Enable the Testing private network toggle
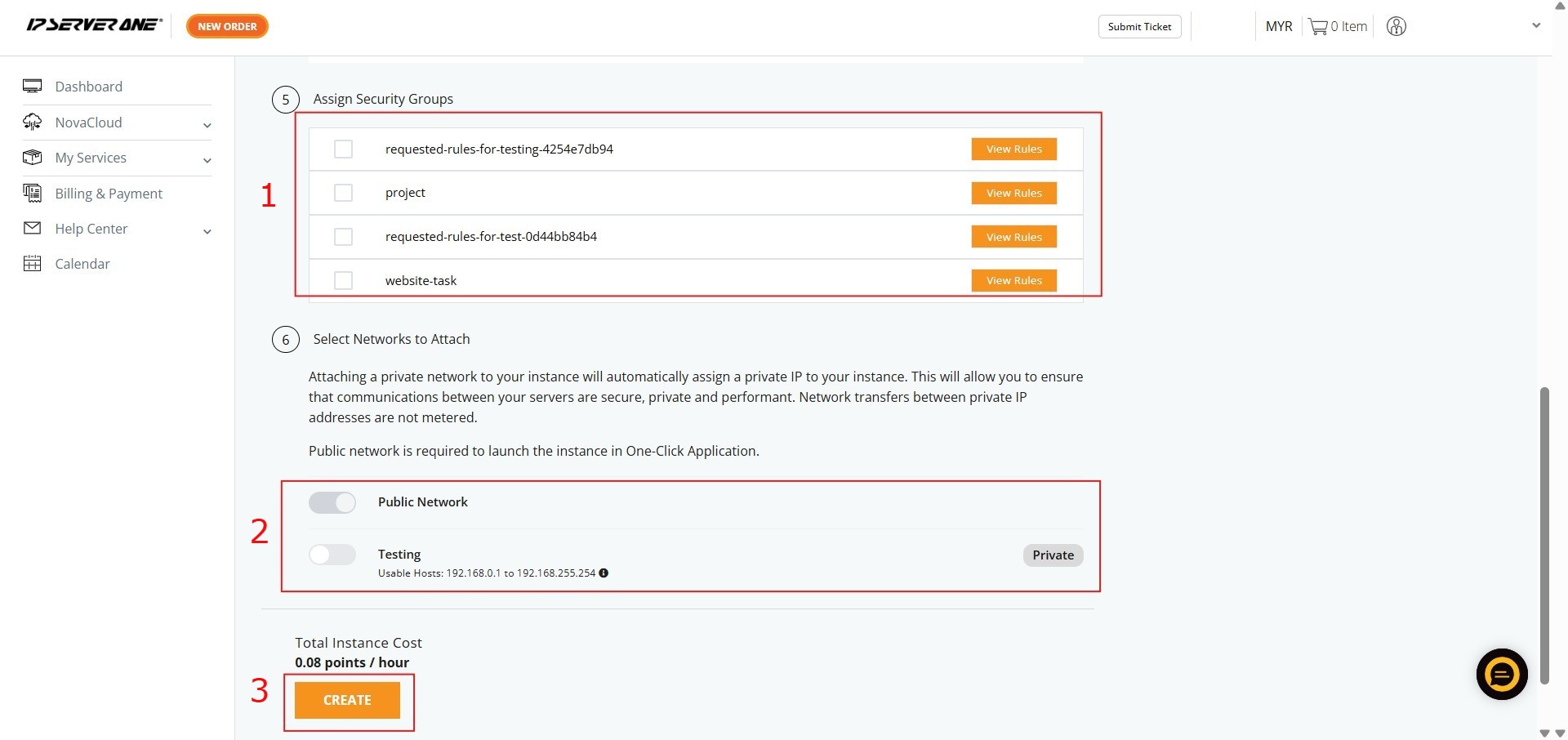1568x740 pixels. [x=332, y=555]
